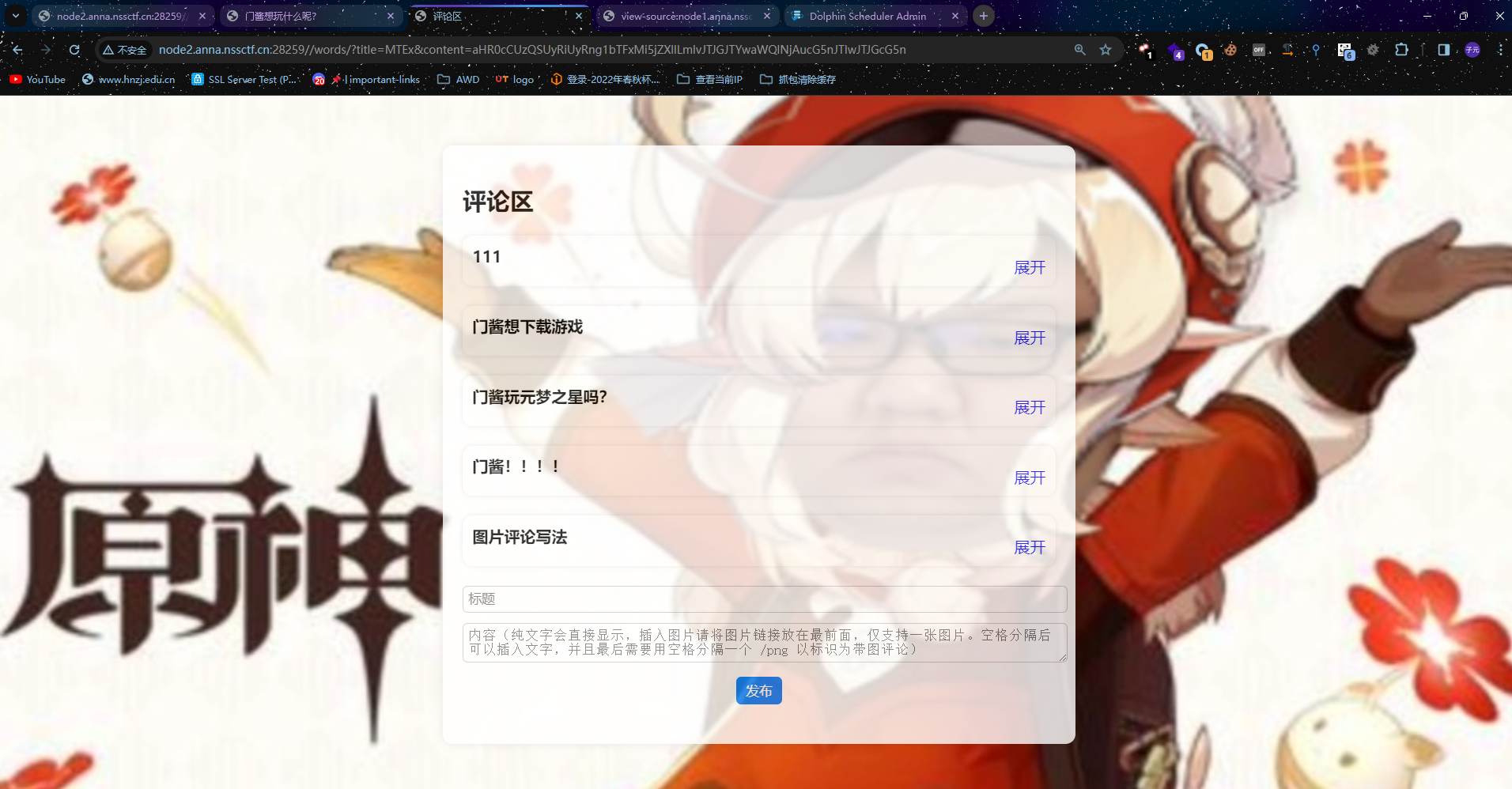The height and width of the screenshot is (789, 1512).
Task: Reload the current page
Action: click(74, 50)
